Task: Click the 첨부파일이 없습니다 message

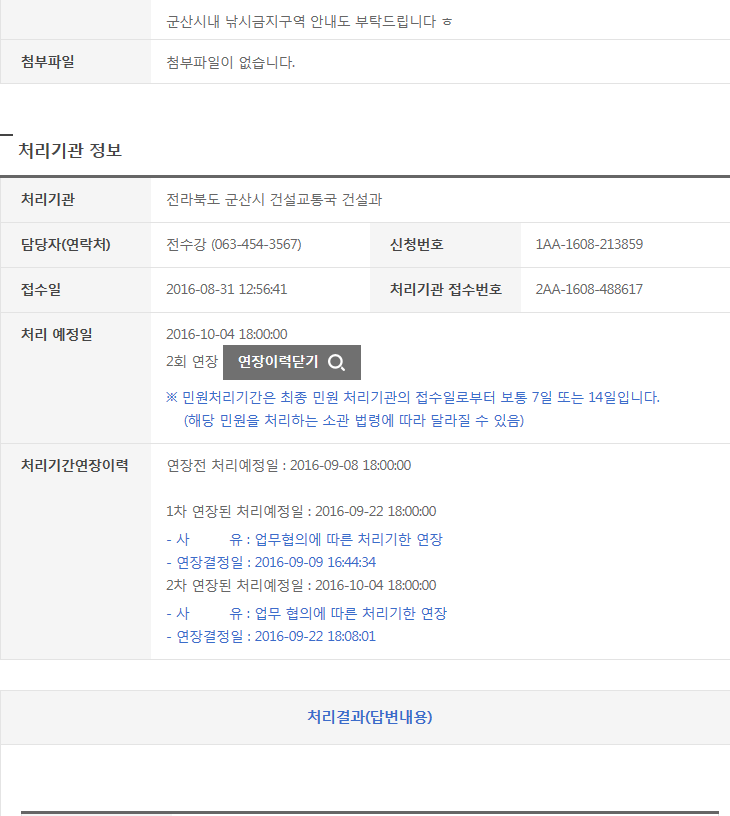Action: click(x=231, y=63)
